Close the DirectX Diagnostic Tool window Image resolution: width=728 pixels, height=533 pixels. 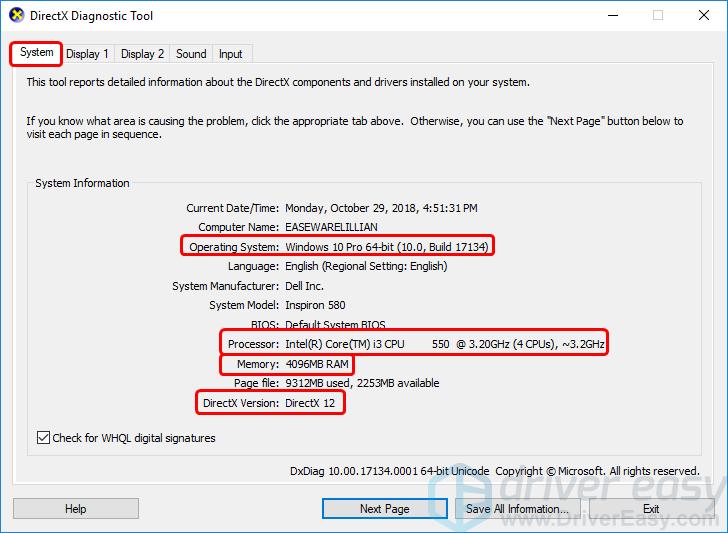coord(704,15)
